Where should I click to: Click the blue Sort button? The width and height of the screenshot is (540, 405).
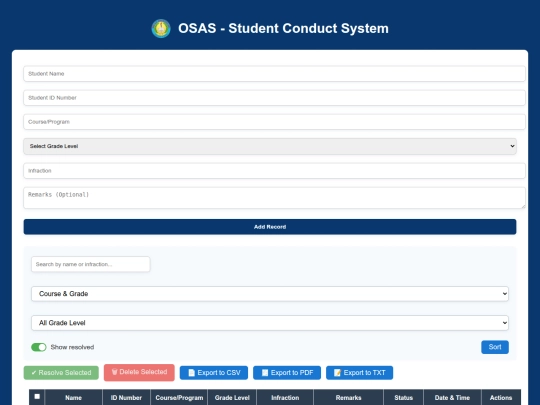[495, 347]
